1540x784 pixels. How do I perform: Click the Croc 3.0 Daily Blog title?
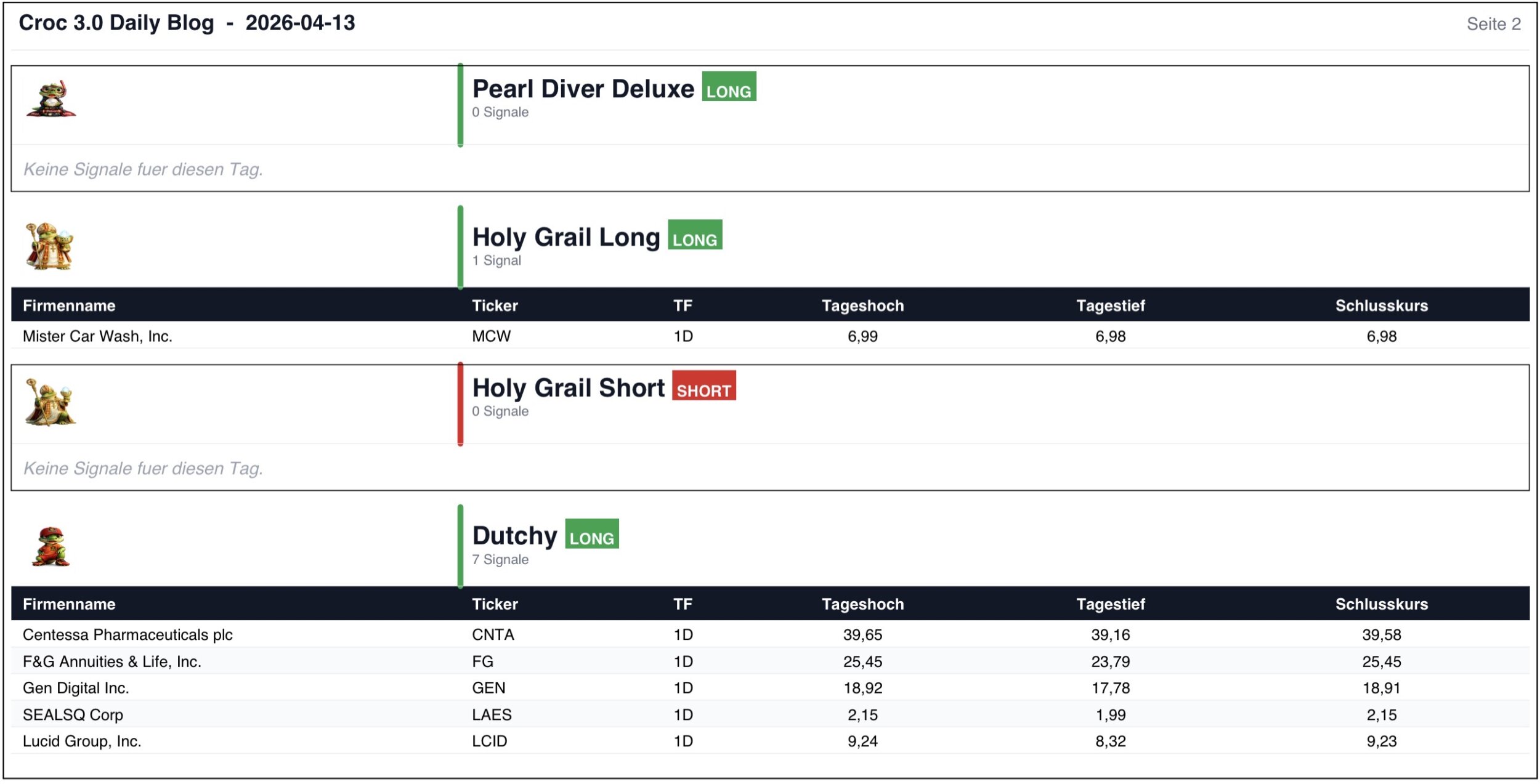tap(116, 23)
